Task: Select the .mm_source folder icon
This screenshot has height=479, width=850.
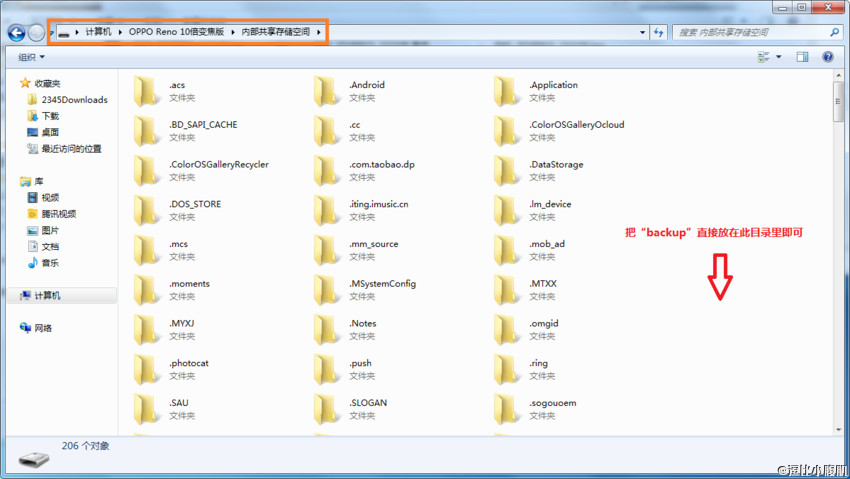Action: (326, 250)
